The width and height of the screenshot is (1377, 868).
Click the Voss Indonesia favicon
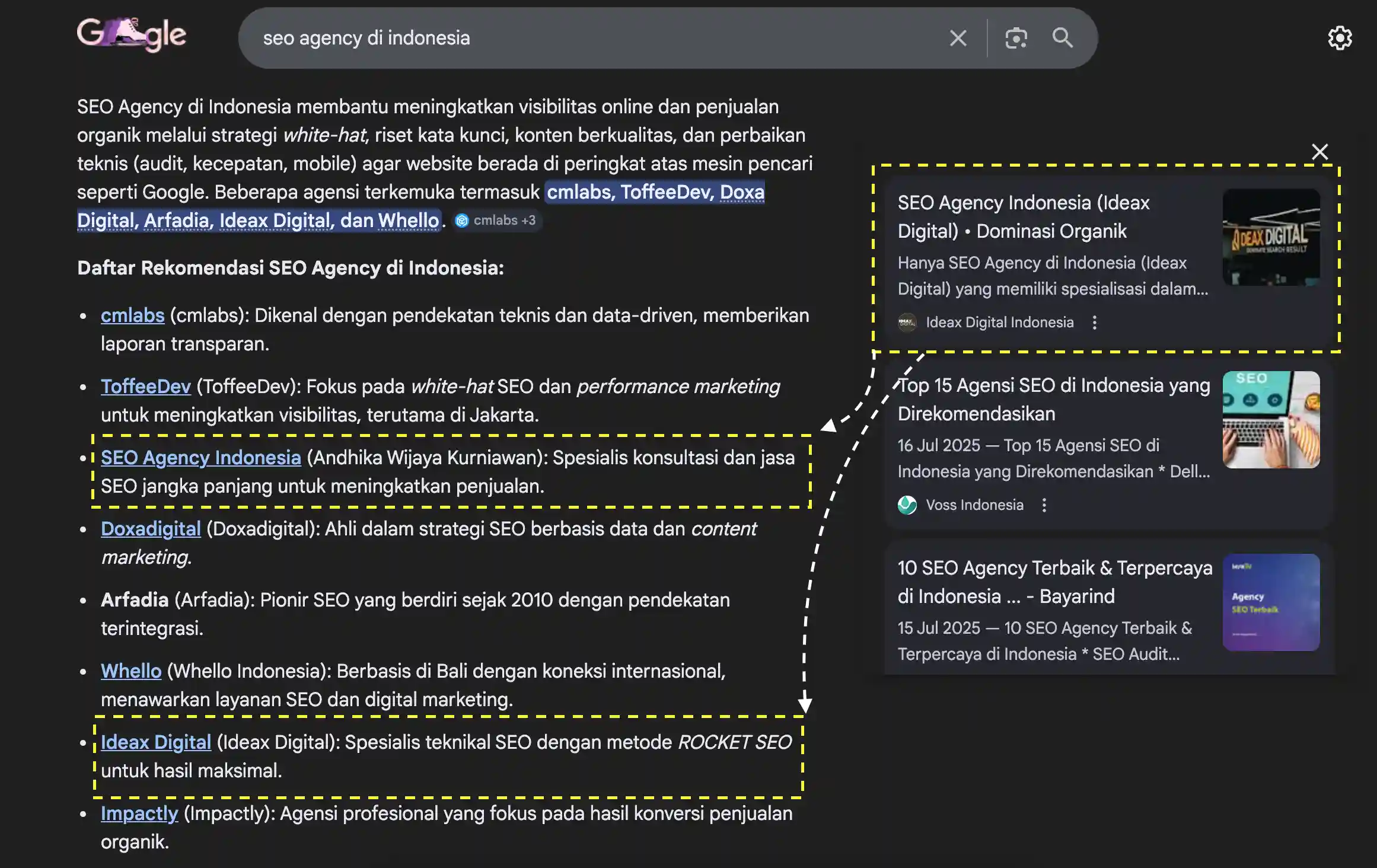coord(907,505)
